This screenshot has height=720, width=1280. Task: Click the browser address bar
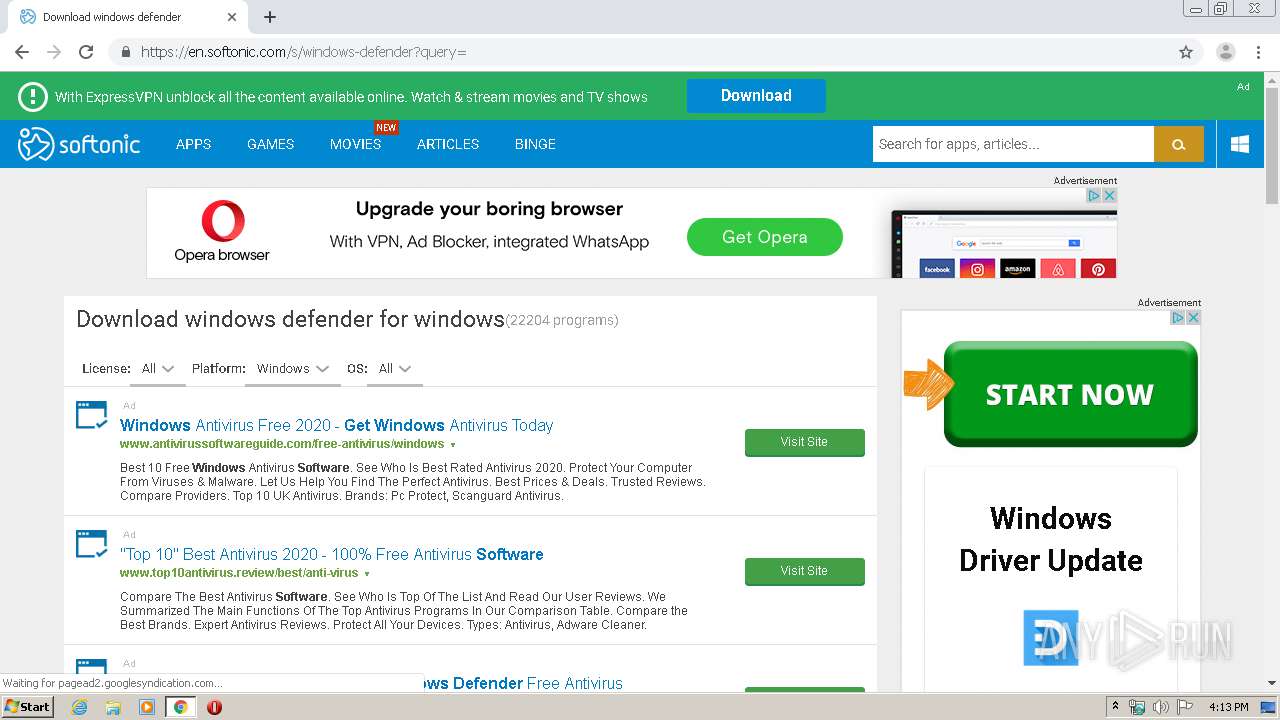640,52
